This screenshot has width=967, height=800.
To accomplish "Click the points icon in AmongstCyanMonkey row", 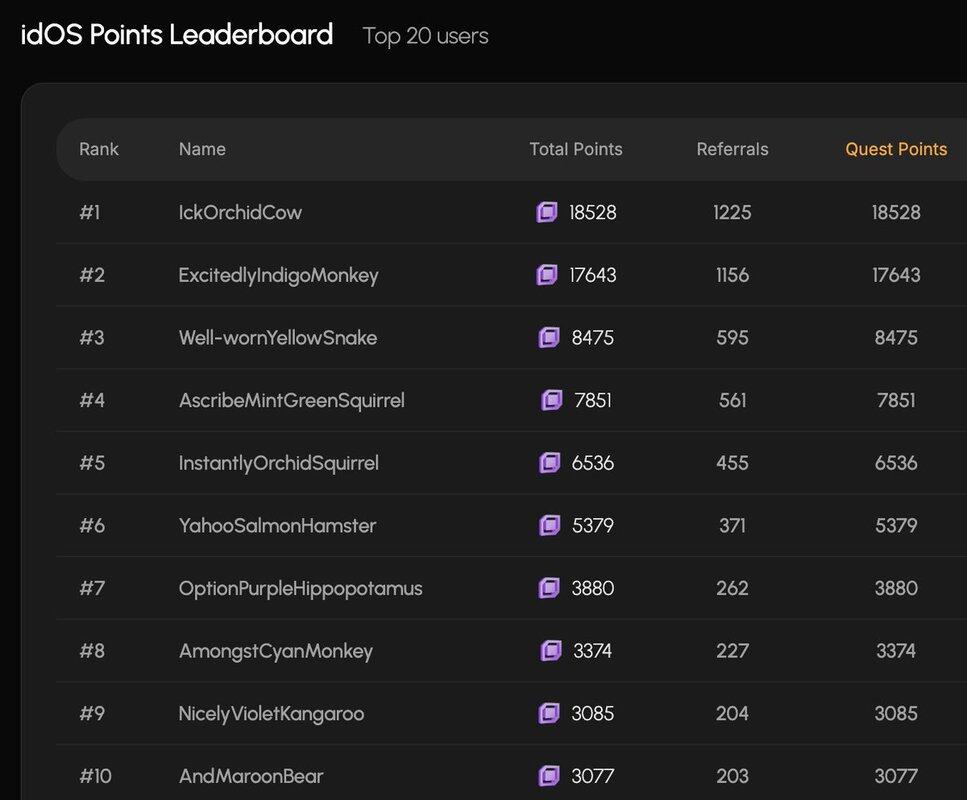I will [x=550, y=651].
